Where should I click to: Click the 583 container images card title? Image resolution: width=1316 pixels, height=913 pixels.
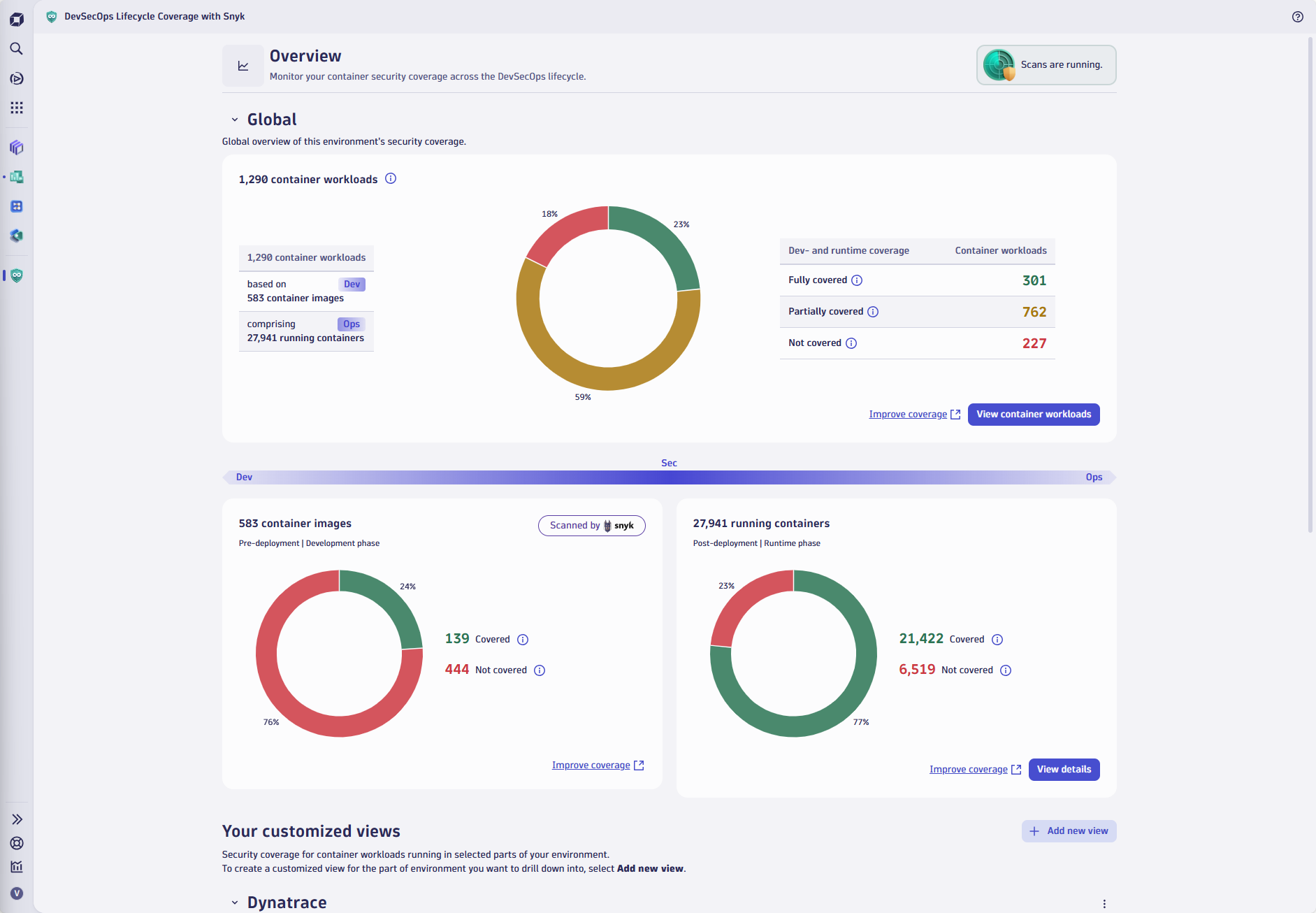295,524
